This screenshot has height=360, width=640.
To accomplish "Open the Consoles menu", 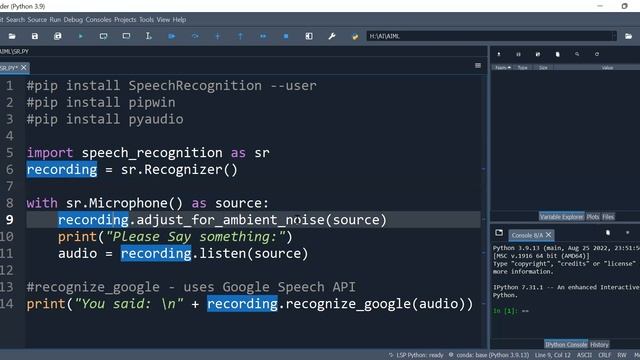I will [98, 20].
